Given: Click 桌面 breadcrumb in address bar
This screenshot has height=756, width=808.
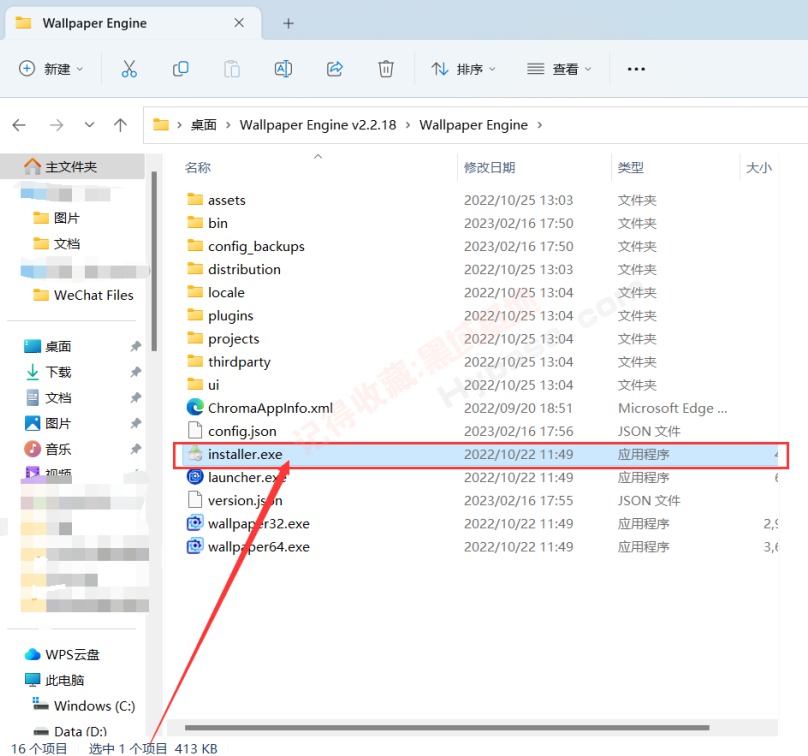Looking at the screenshot, I should [204, 125].
